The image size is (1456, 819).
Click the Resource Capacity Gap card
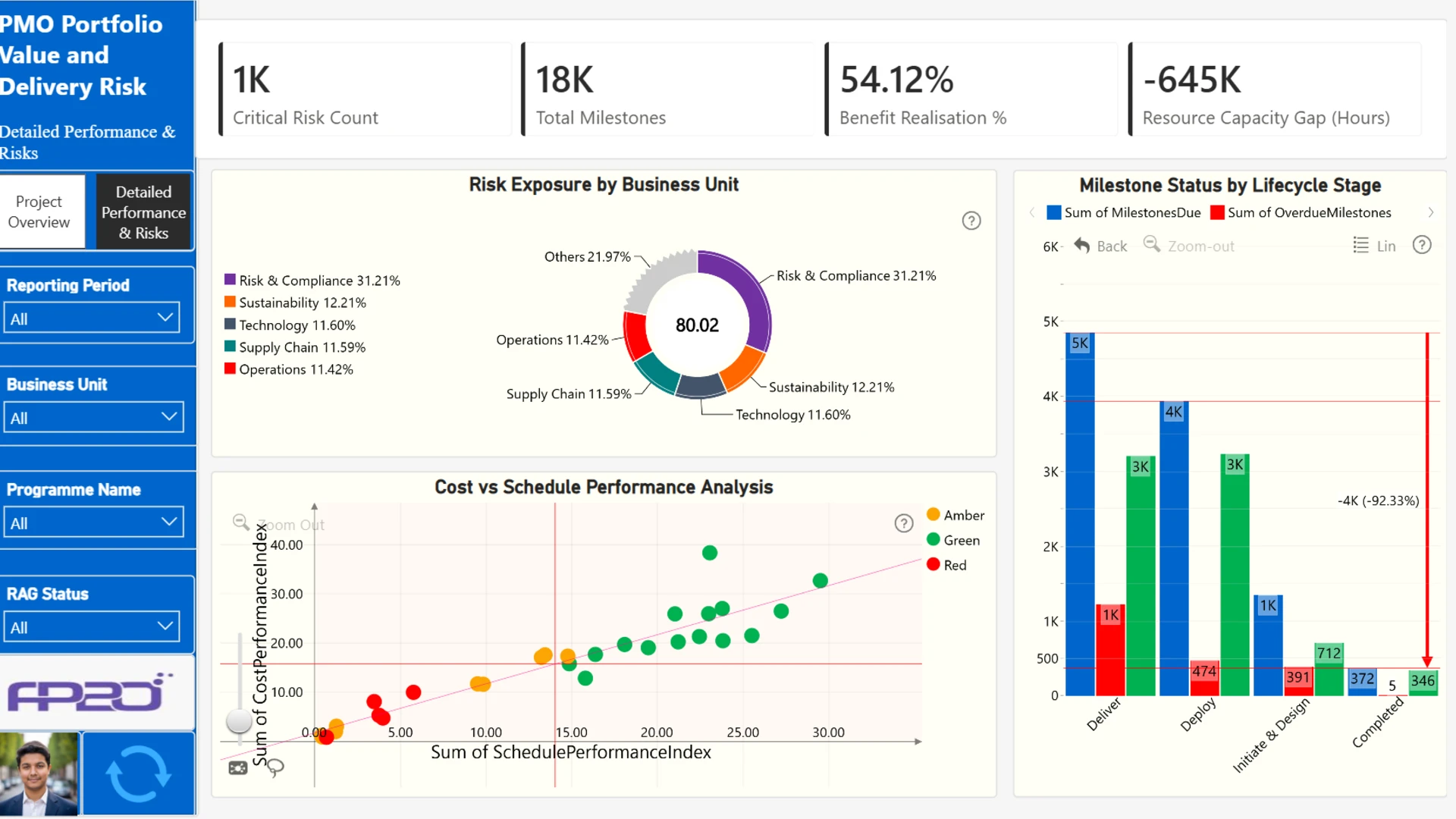[1276, 89]
